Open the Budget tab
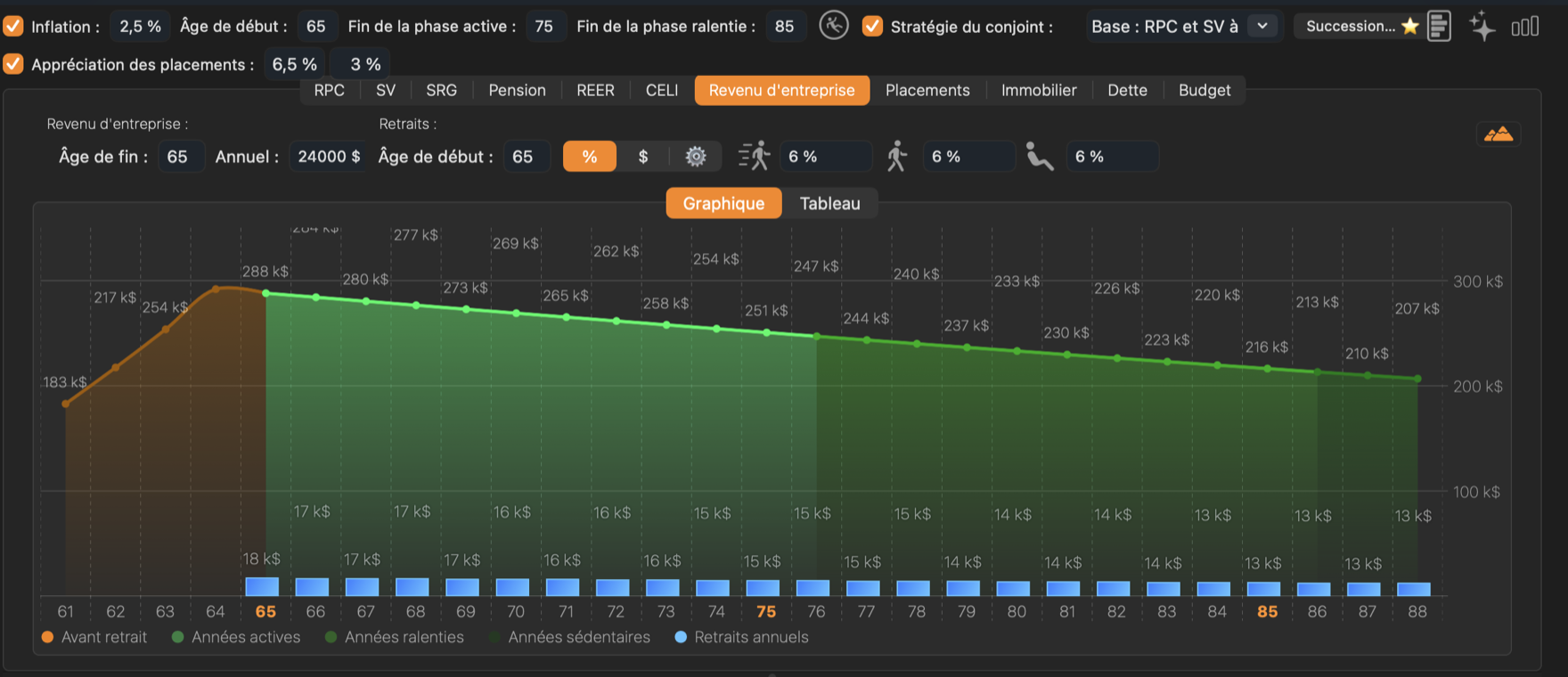Screen dimensions: 1568x677 click(x=1205, y=90)
